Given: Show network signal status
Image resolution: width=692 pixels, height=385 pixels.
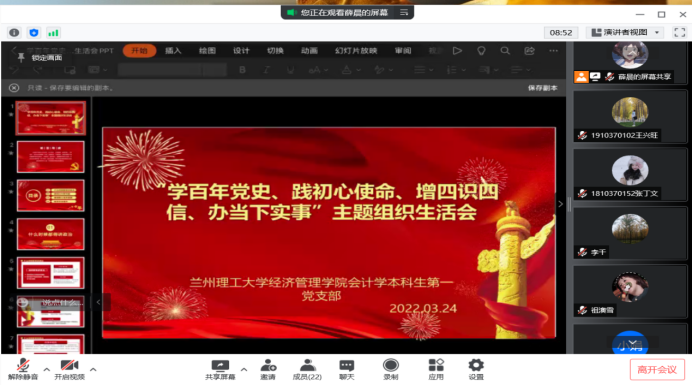Looking at the screenshot, I should pos(53,33).
